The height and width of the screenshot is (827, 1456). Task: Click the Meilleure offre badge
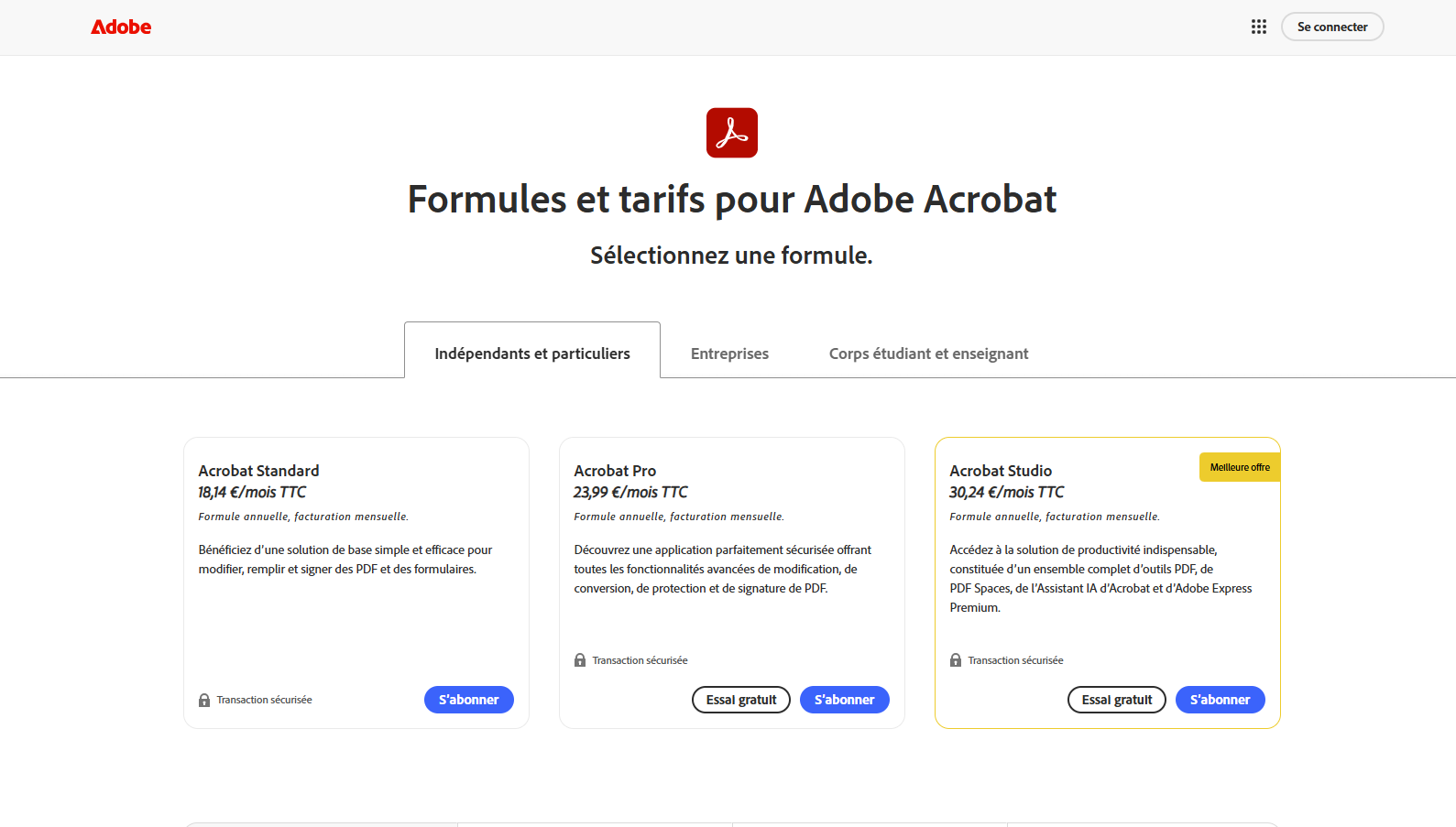1240,467
